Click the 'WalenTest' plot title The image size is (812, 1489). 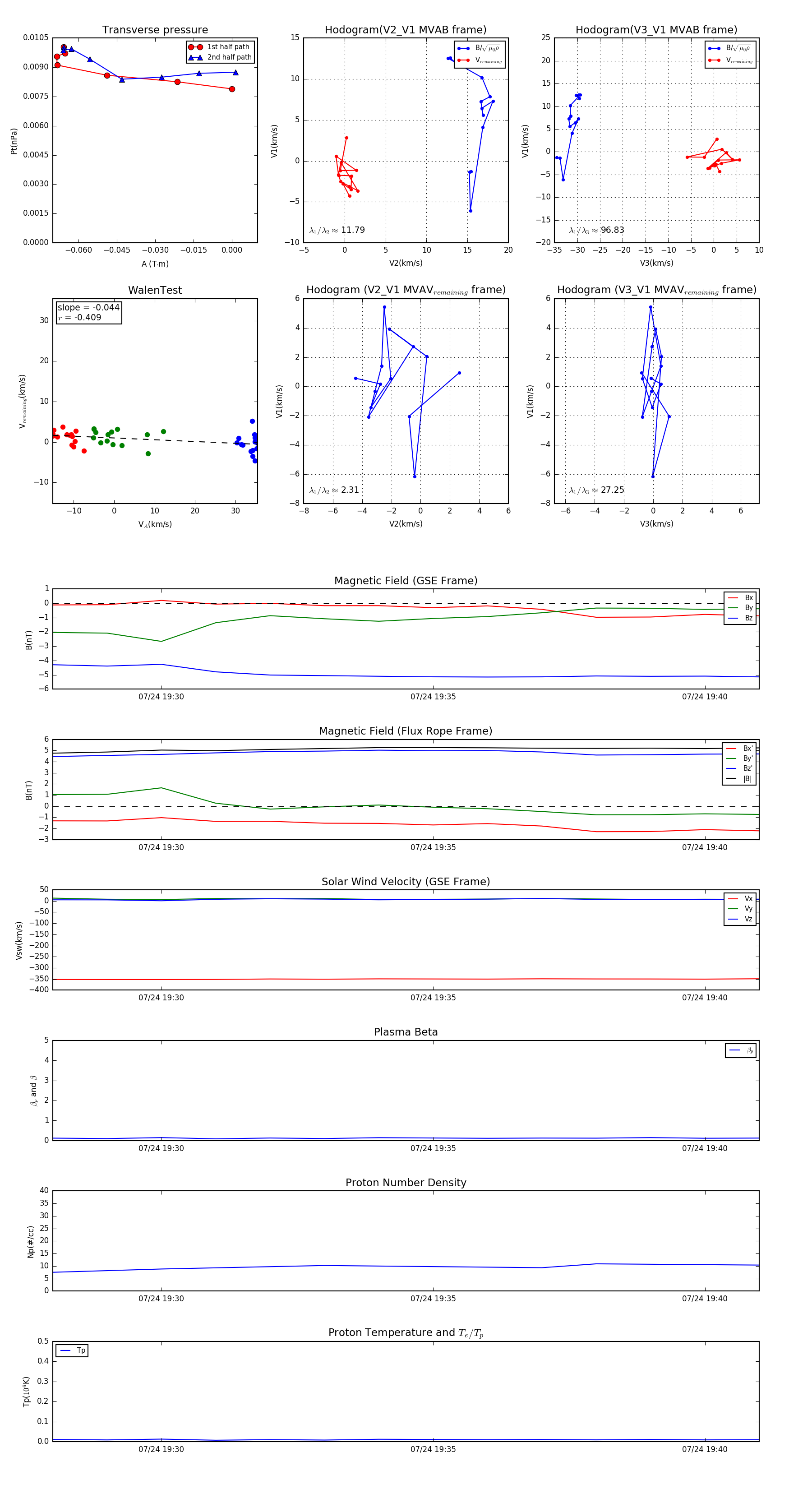point(155,290)
